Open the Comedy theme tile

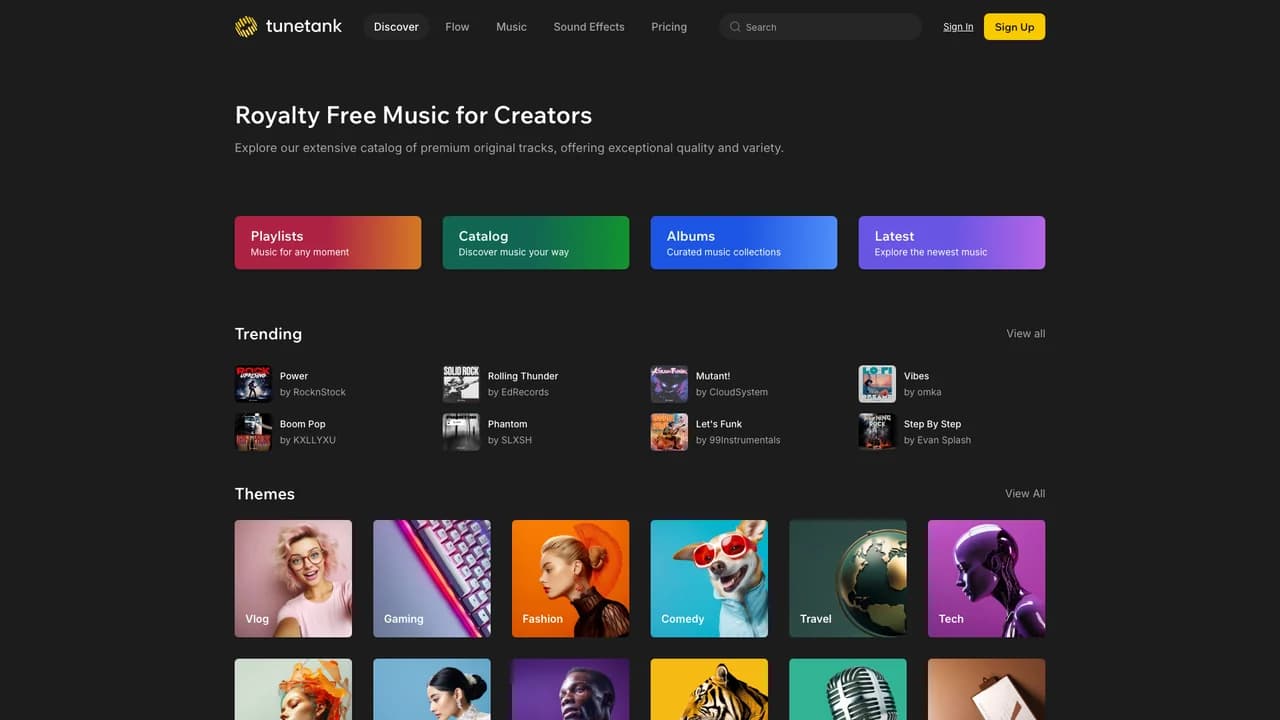709,579
